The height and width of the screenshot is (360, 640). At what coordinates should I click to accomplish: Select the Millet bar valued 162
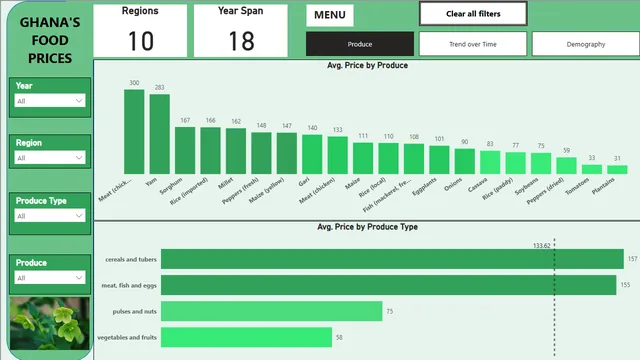pos(236,151)
